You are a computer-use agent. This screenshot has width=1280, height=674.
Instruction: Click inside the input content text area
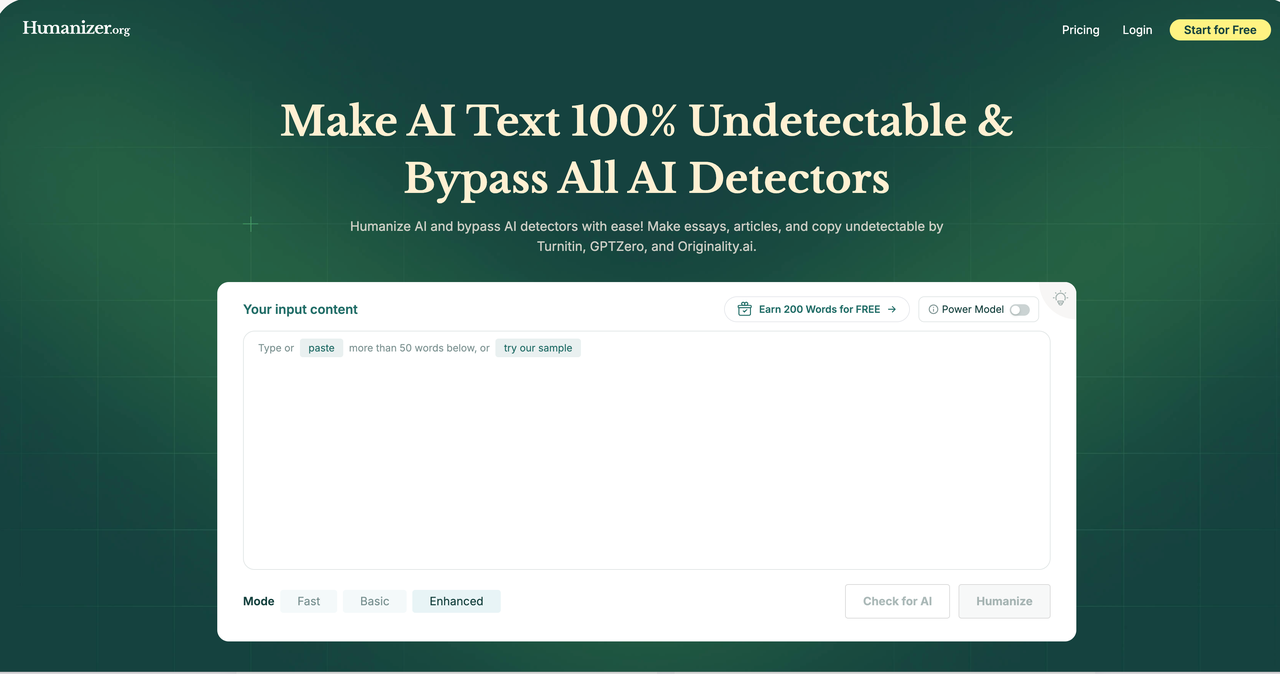click(x=646, y=450)
